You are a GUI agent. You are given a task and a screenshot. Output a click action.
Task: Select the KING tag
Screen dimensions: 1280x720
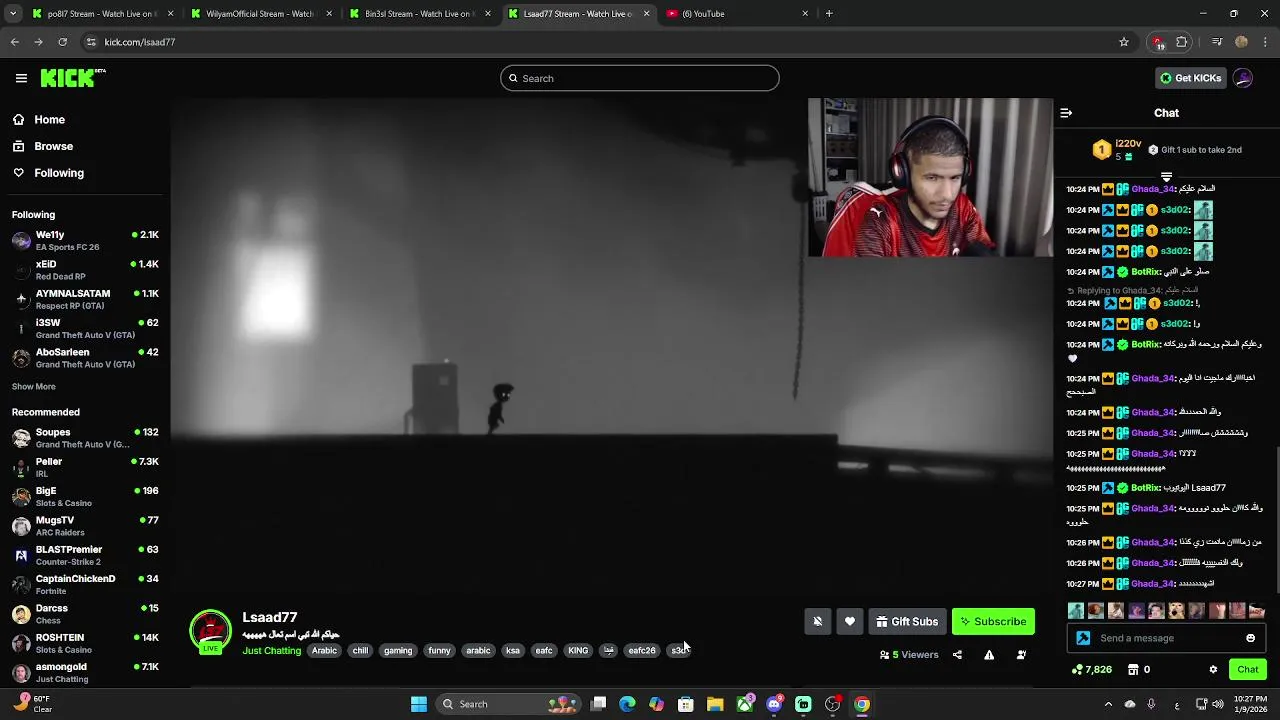(x=578, y=651)
